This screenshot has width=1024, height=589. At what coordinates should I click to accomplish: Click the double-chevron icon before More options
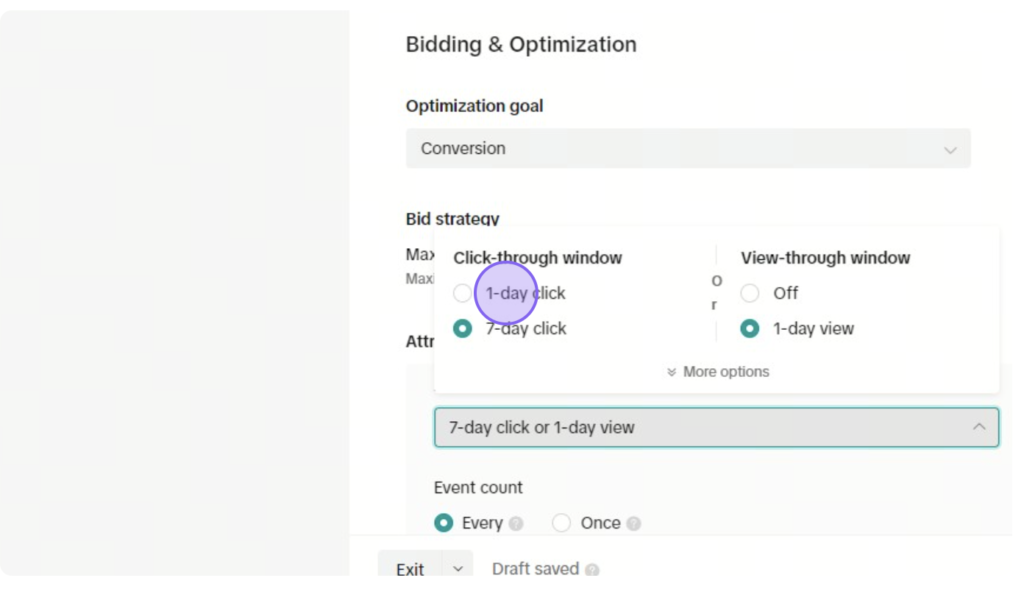[671, 372]
